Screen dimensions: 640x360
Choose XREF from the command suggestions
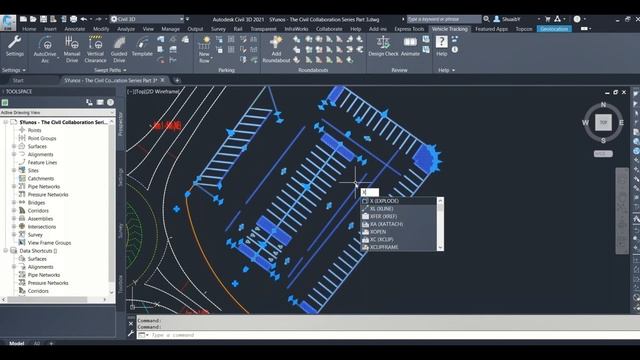[398, 216]
